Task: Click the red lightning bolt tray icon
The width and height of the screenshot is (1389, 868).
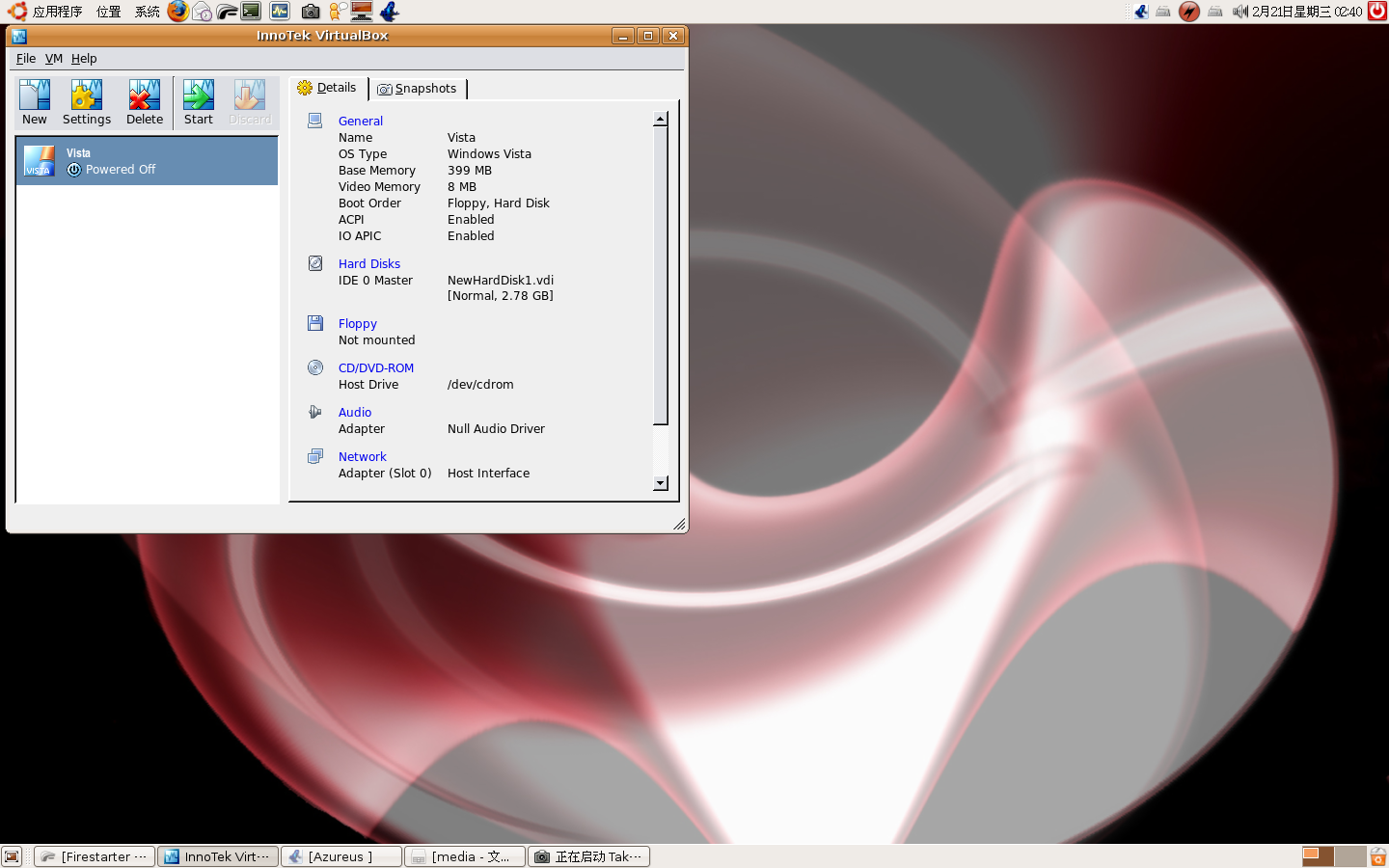Action: coord(1189,12)
